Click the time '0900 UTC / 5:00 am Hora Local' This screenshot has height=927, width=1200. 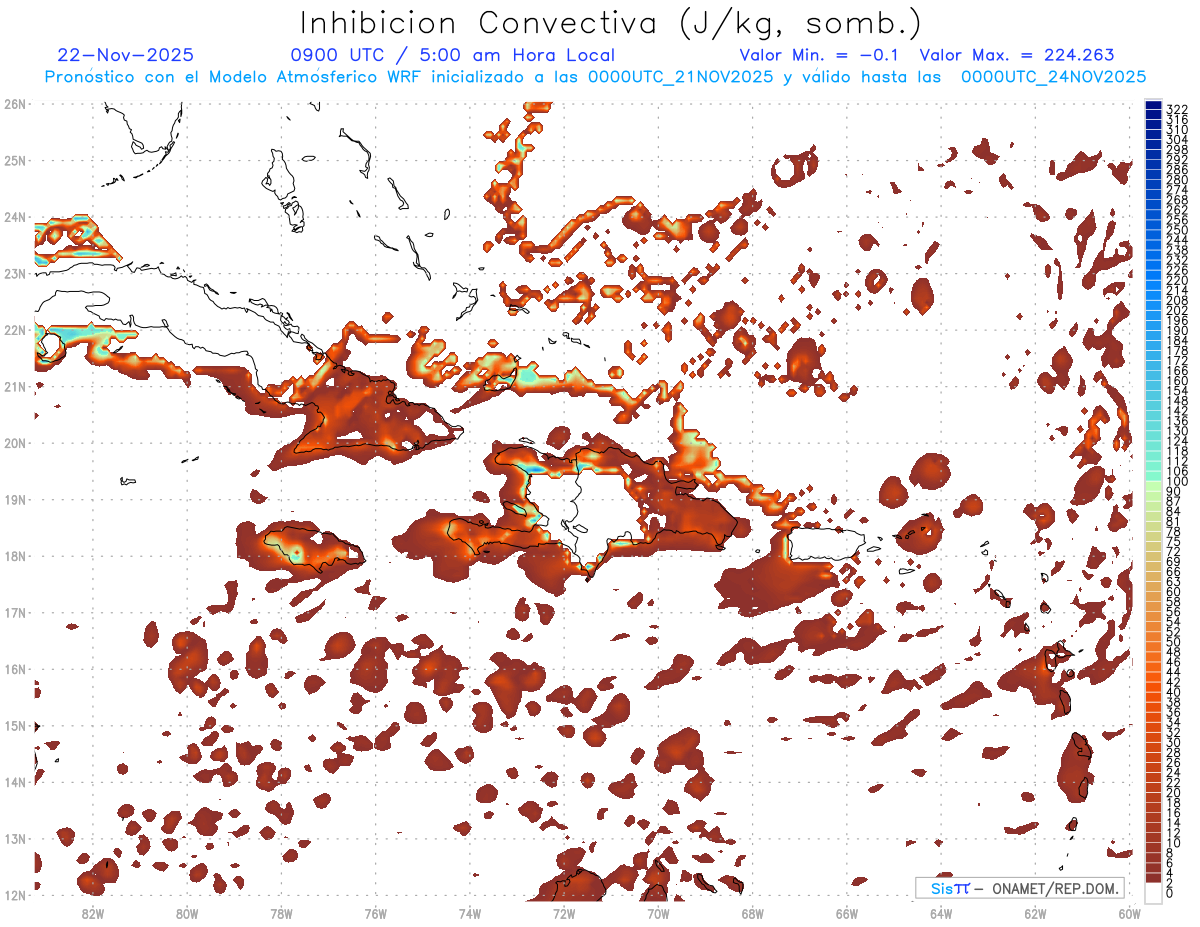click(452, 55)
